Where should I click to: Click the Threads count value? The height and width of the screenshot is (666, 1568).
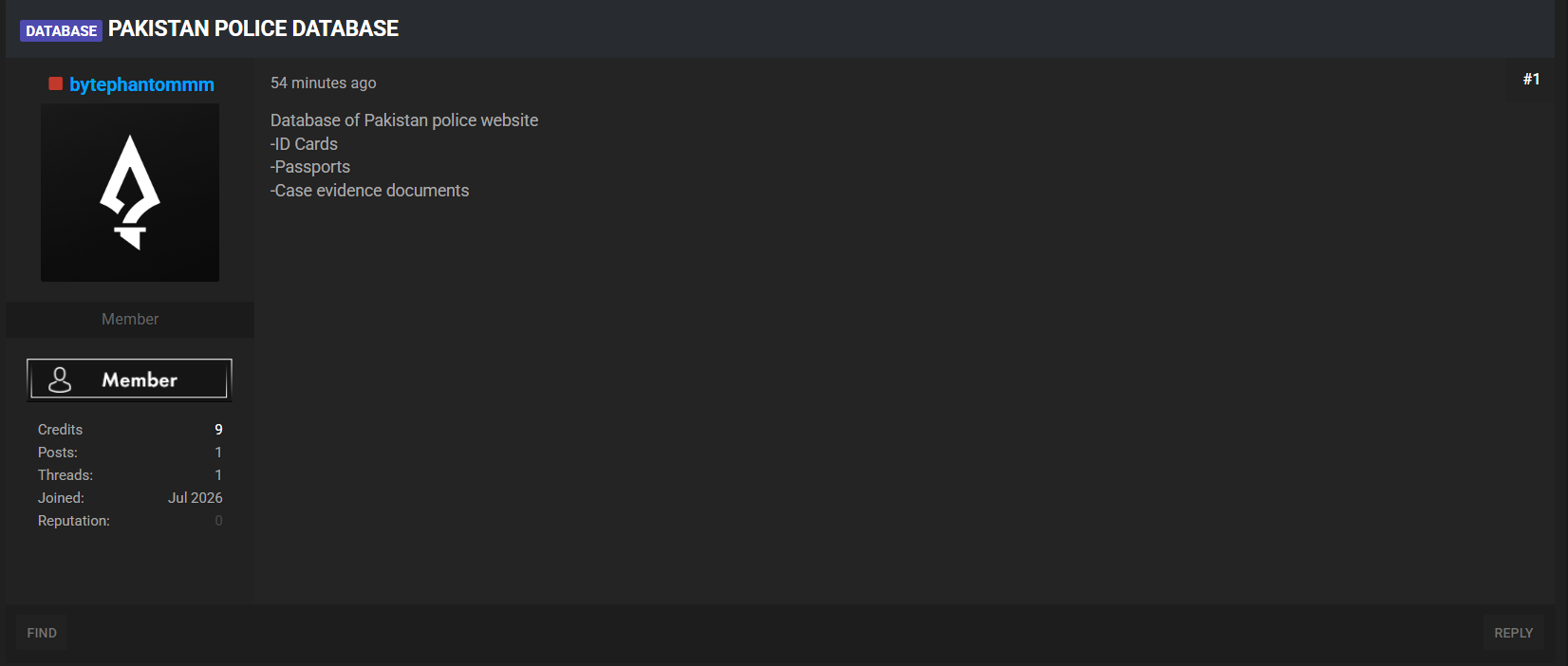(x=218, y=475)
